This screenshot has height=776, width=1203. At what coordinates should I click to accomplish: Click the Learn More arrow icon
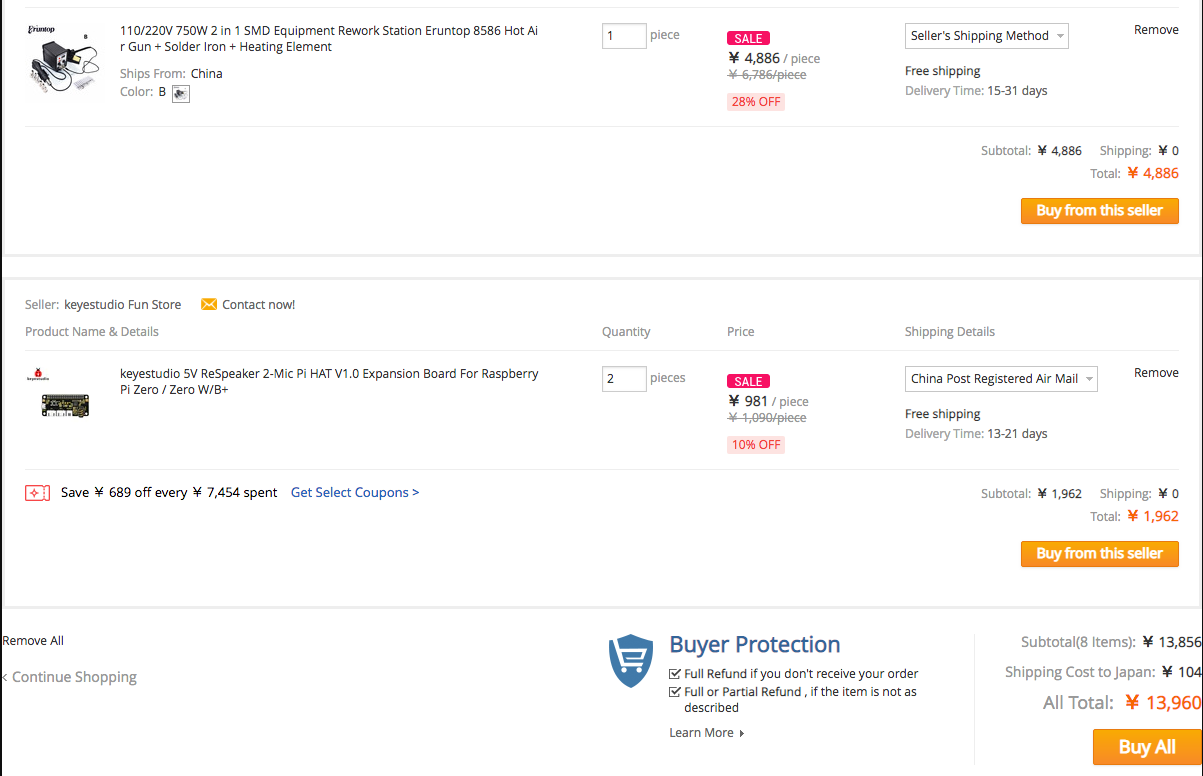click(x=742, y=733)
